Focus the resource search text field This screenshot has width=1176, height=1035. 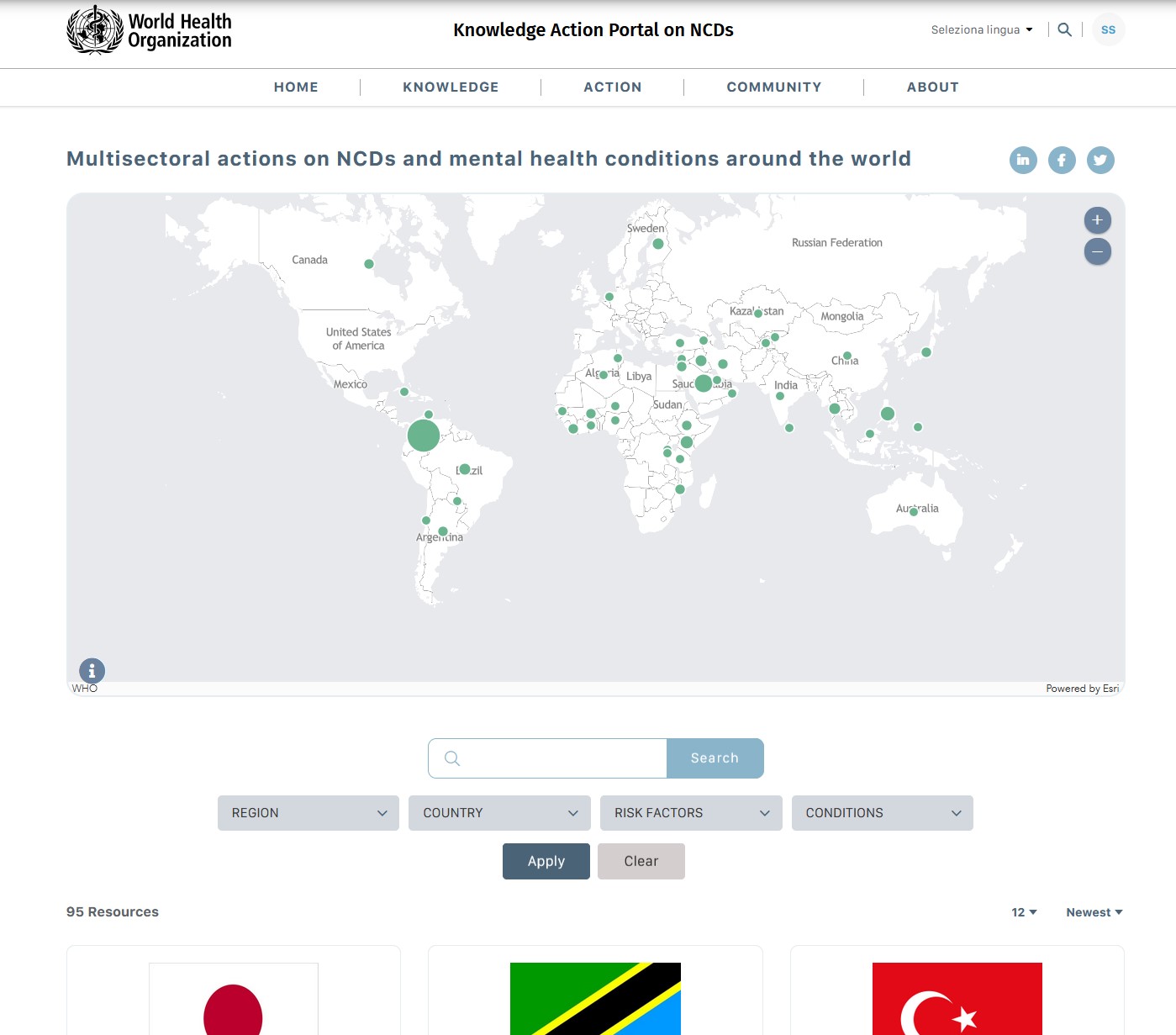(559, 758)
